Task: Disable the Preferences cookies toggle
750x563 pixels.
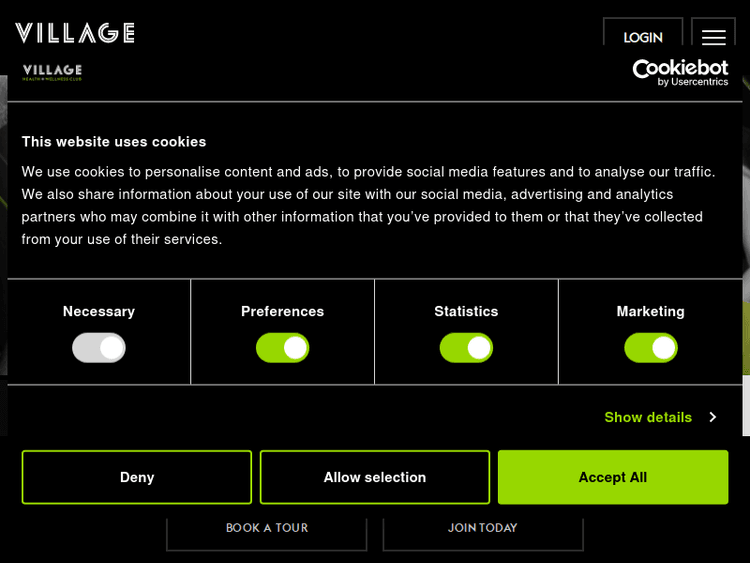Action: click(282, 348)
